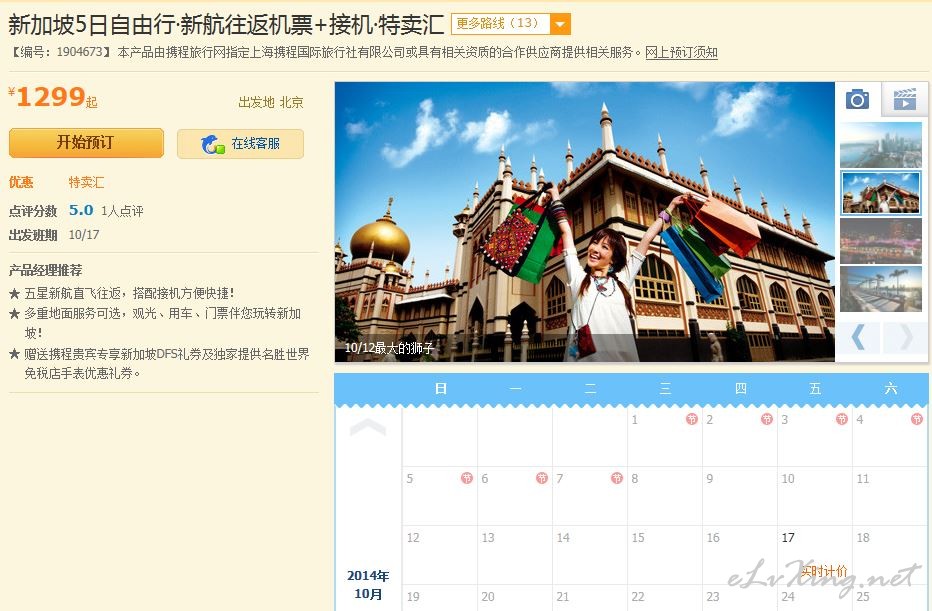Click the 出发地 北京 departure city text
Screen dimensions: 932x611
click(270, 102)
